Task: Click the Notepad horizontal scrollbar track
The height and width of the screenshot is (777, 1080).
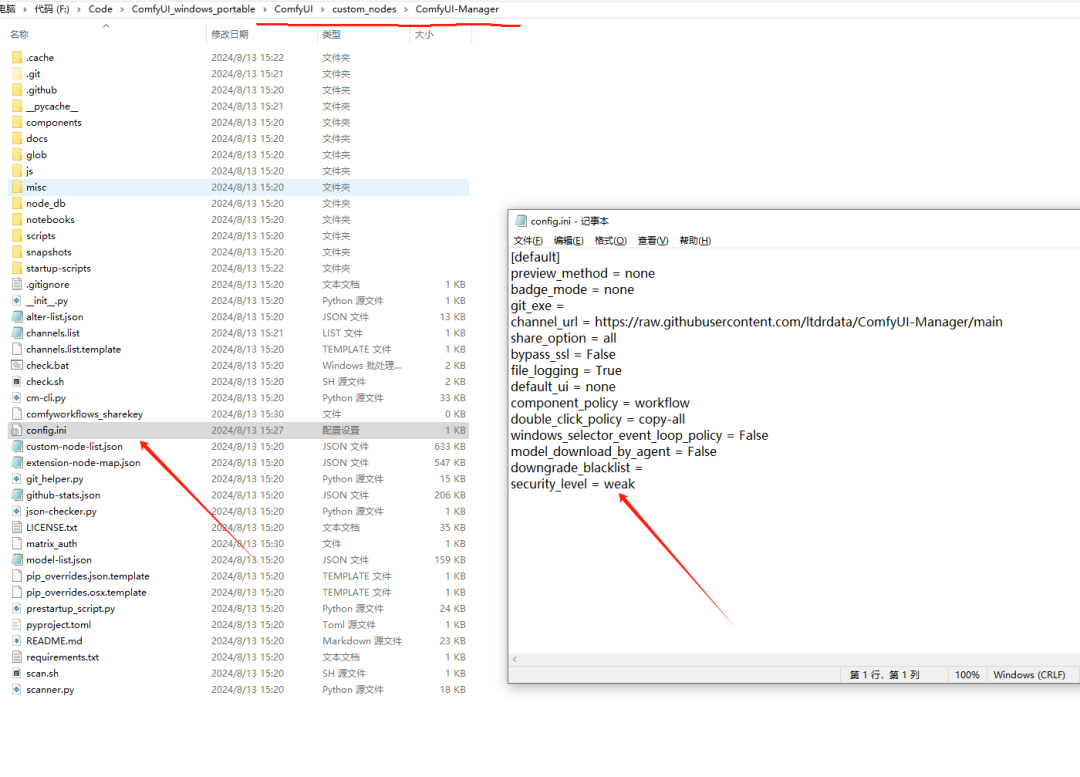Action: pyautogui.click(x=790, y=659)
